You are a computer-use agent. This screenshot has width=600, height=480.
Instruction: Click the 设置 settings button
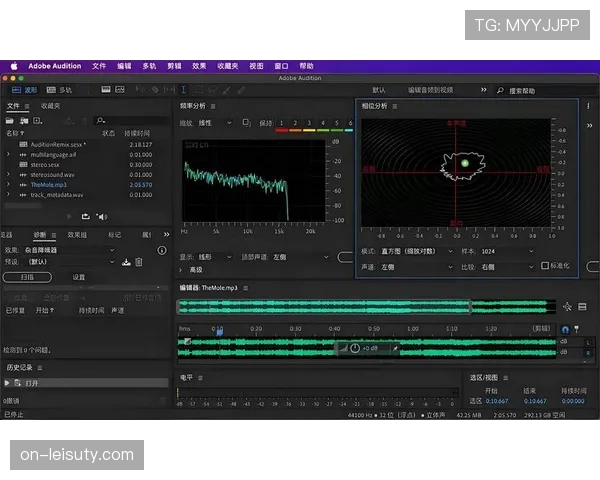(x=78, y=277)
